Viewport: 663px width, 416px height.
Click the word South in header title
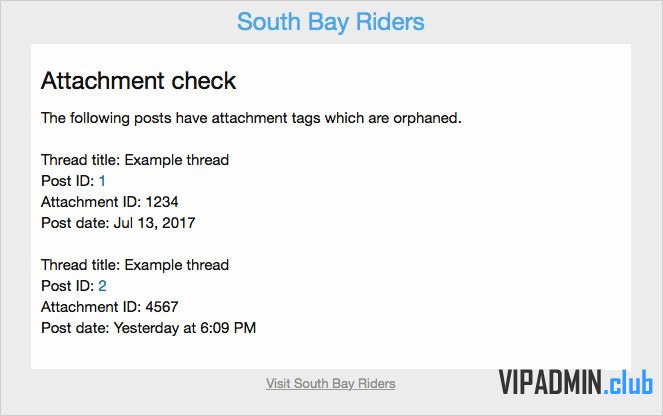click(x=269, y=22)
